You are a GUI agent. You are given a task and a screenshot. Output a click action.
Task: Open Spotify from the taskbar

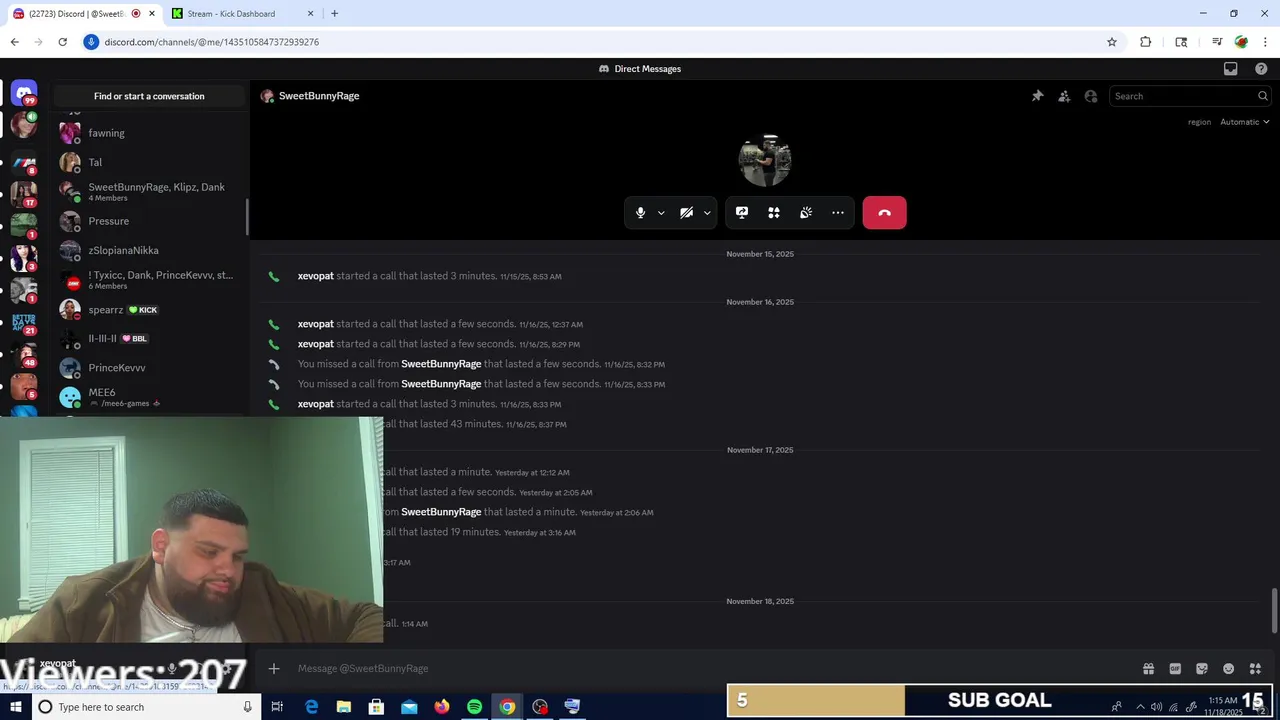pos(474,707)
